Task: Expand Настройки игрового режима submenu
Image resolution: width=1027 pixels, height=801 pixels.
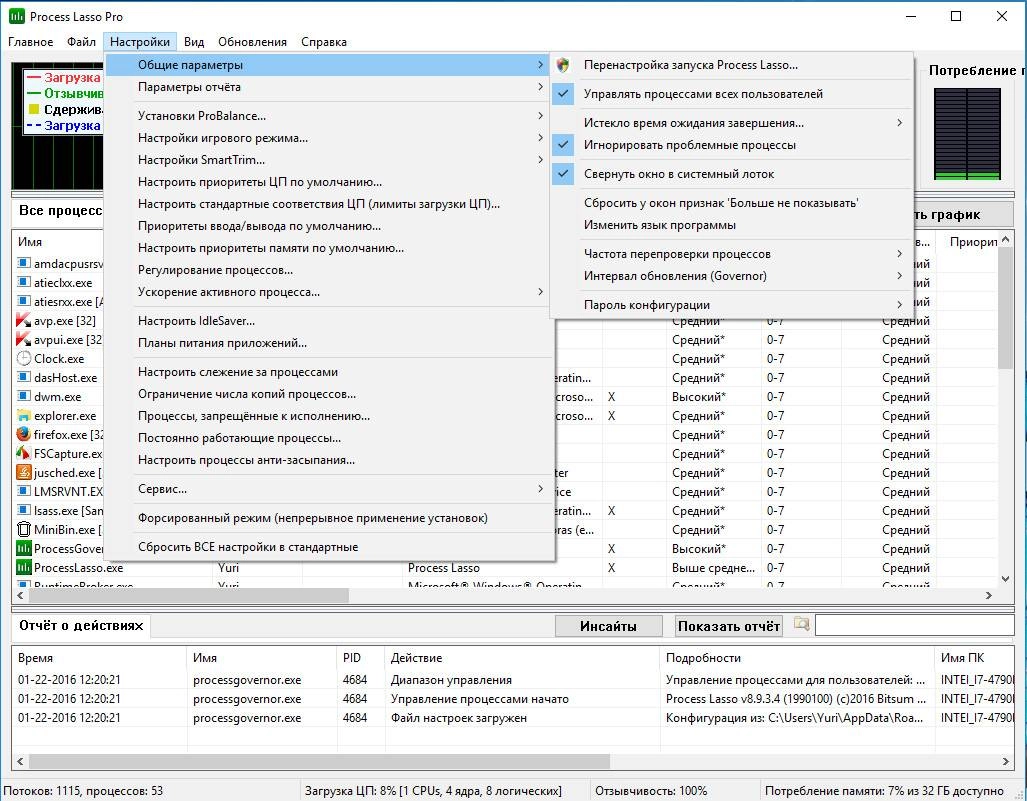Action: click(x=329, y=138)
